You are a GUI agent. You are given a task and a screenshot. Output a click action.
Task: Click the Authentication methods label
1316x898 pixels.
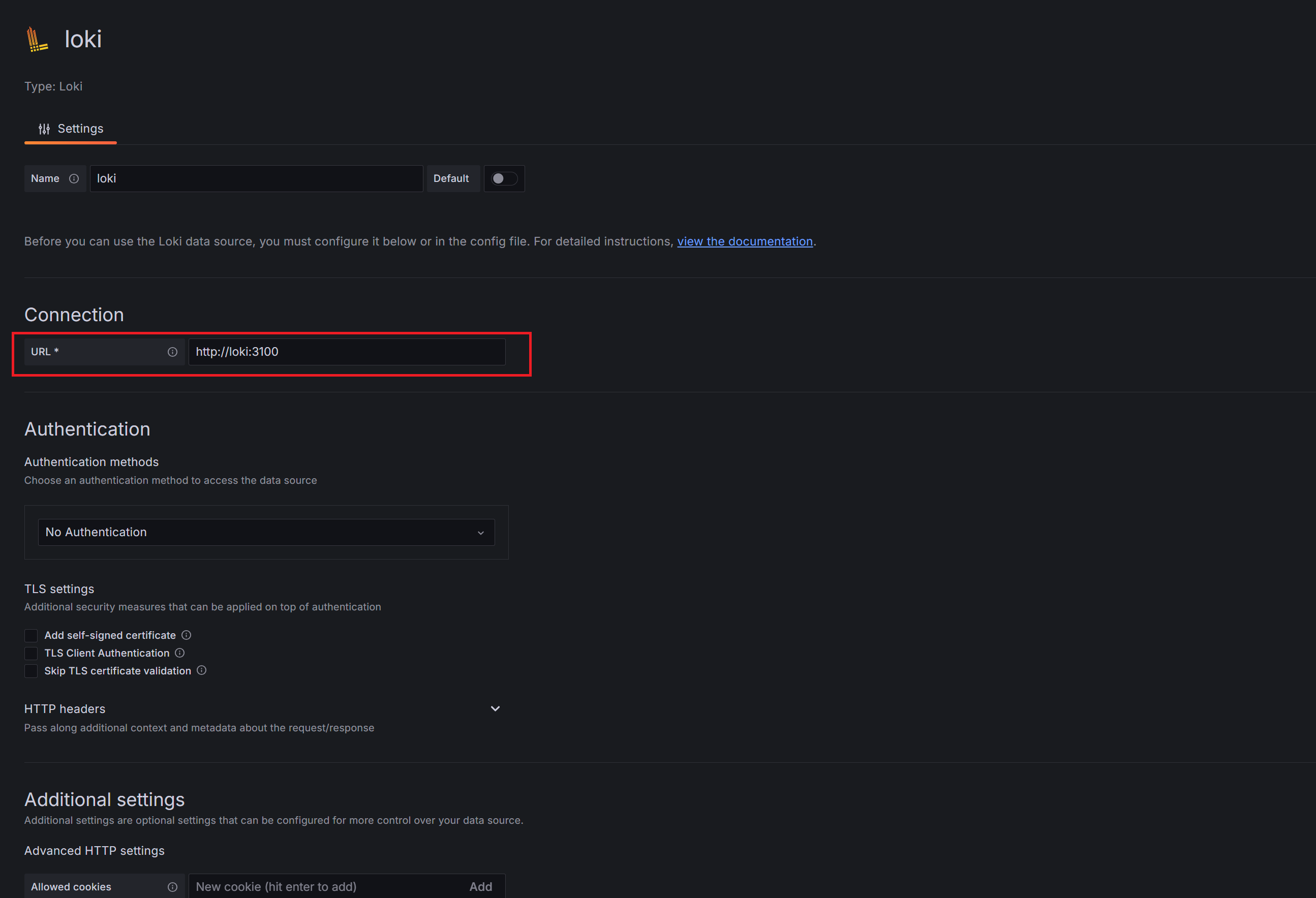(91, 462)
